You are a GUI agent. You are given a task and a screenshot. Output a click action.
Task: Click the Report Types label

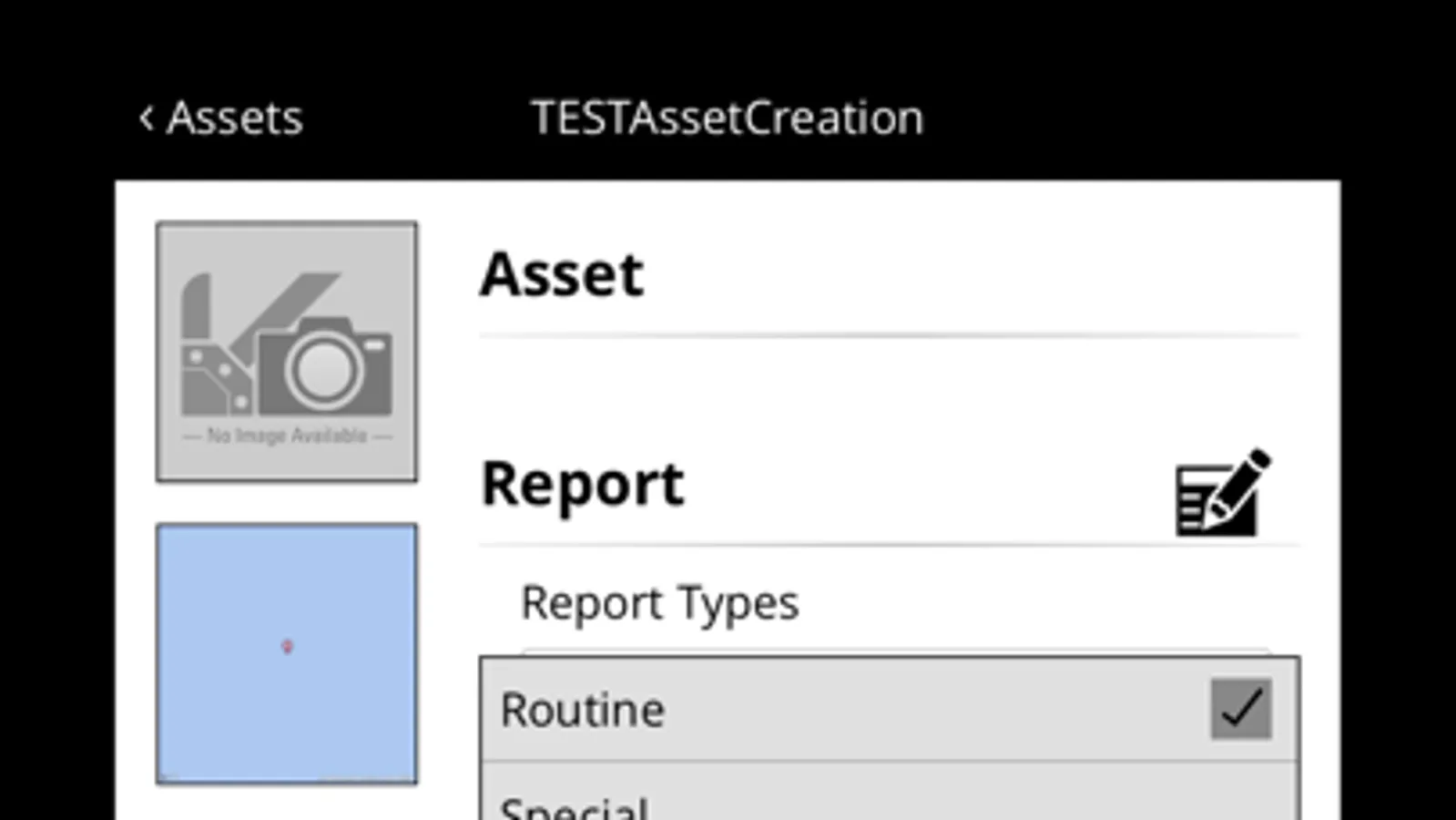[659, 603]
